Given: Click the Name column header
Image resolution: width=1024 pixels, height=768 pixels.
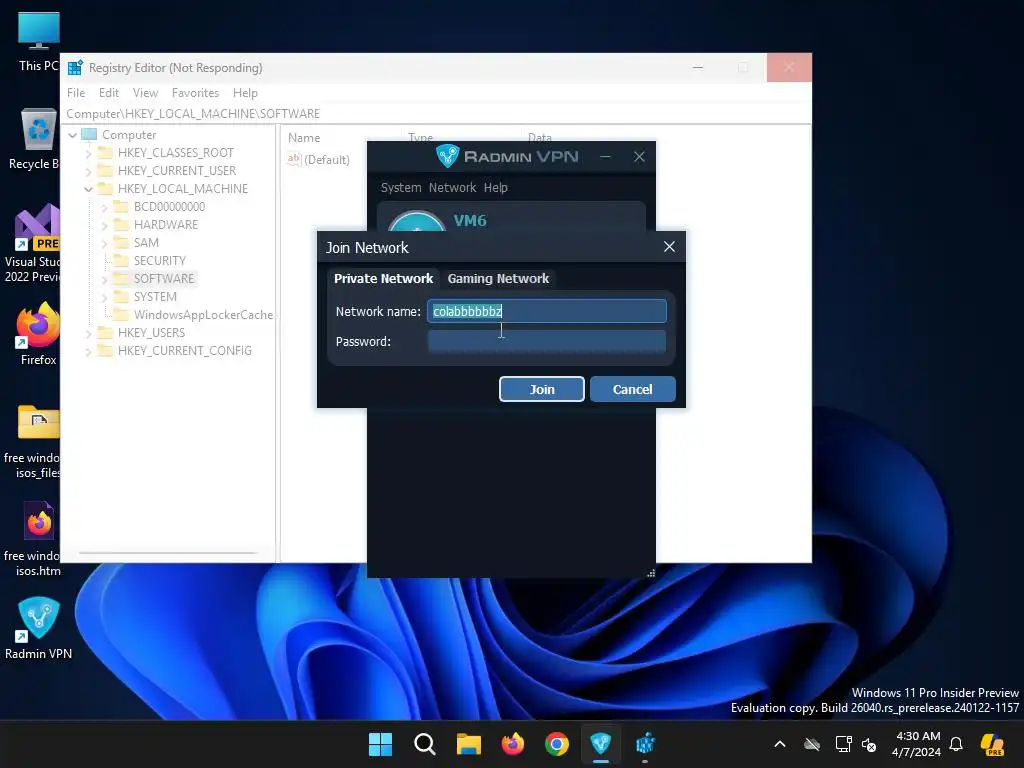Looking at the screenshot, I should pyautogui.click(x=304, y=138).
